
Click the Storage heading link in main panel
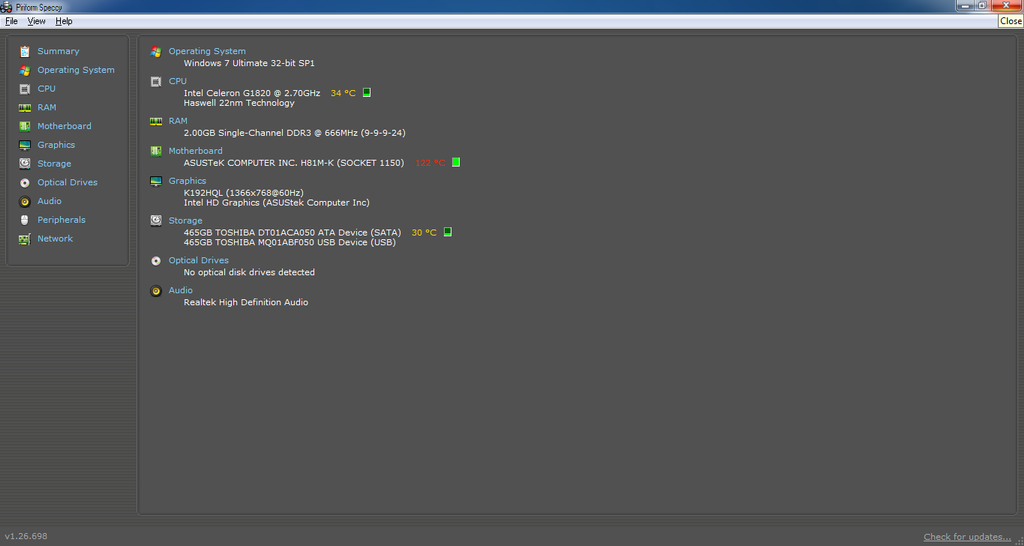click(x=185, y=221)
